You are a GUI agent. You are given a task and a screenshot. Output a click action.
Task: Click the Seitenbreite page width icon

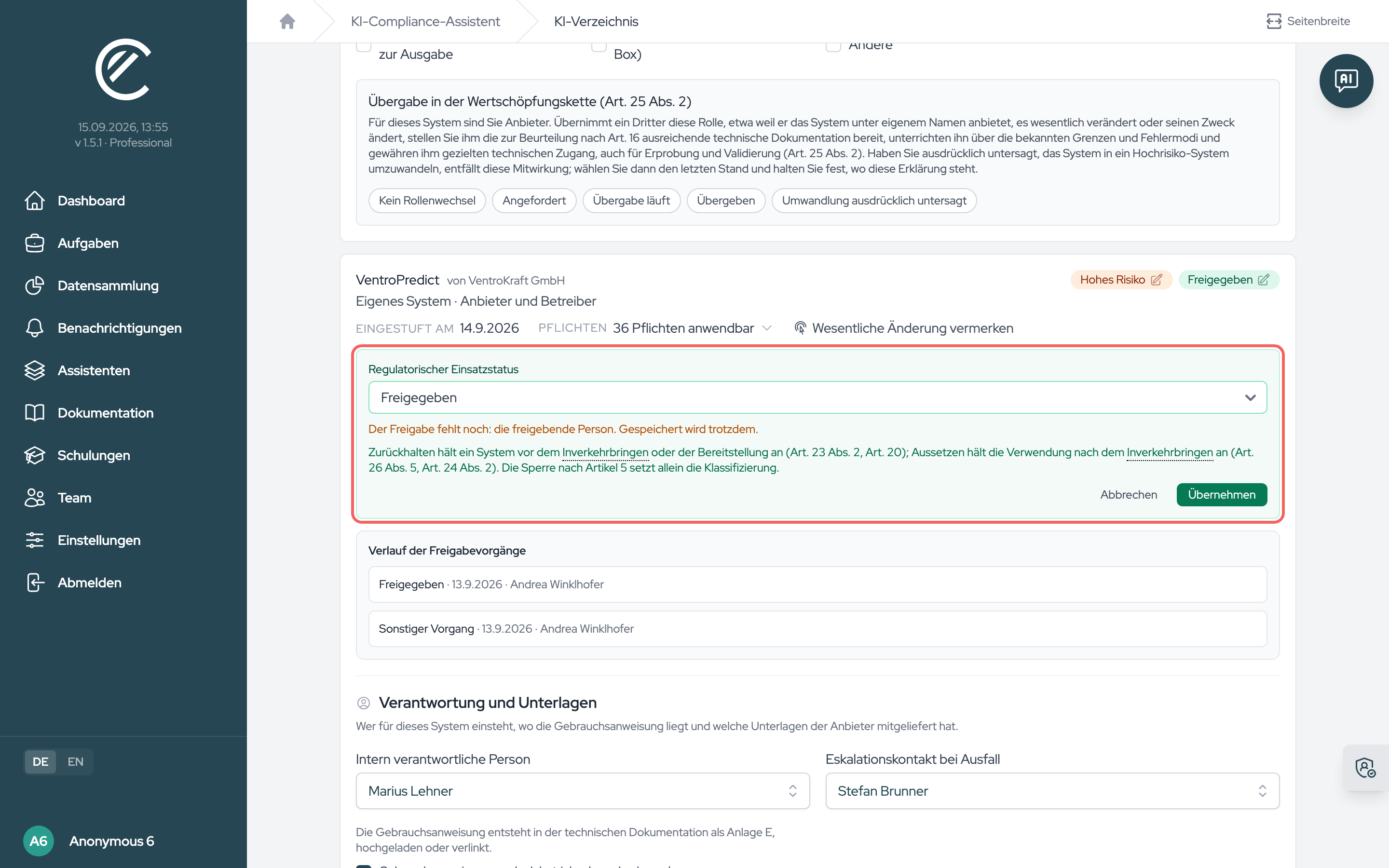(x=1274, y=21)
